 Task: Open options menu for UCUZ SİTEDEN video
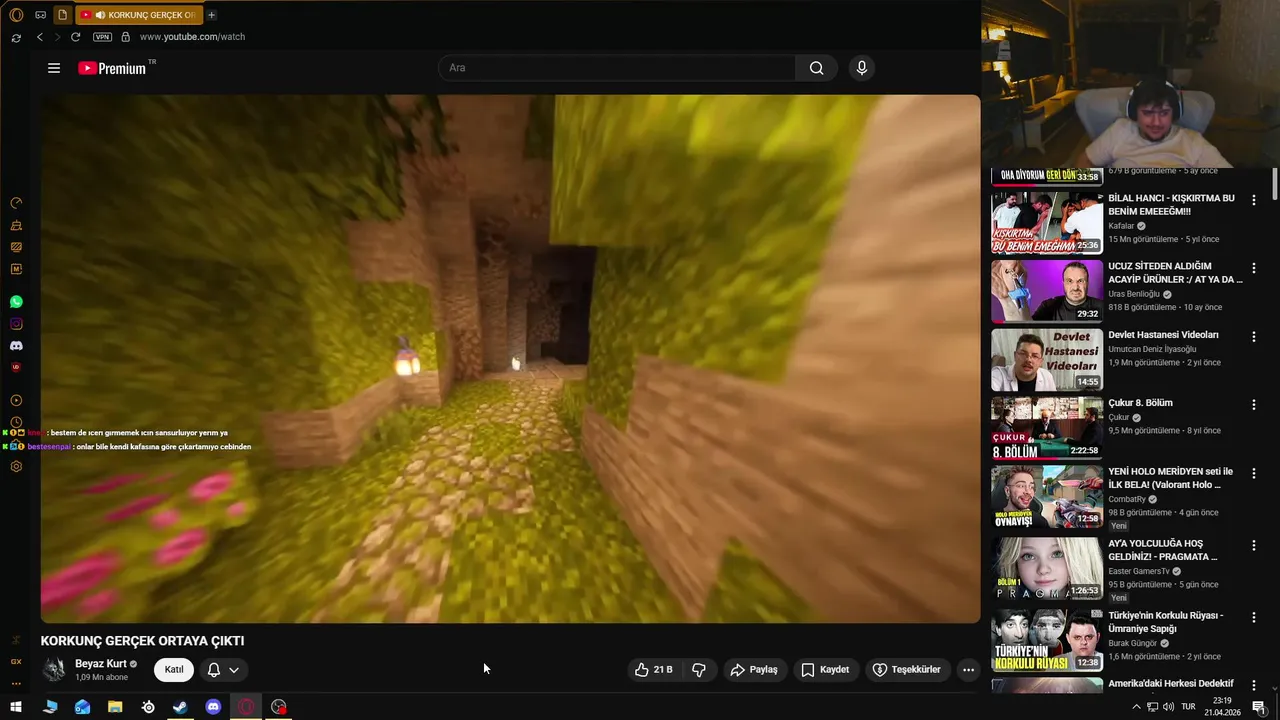[1253, 268]
